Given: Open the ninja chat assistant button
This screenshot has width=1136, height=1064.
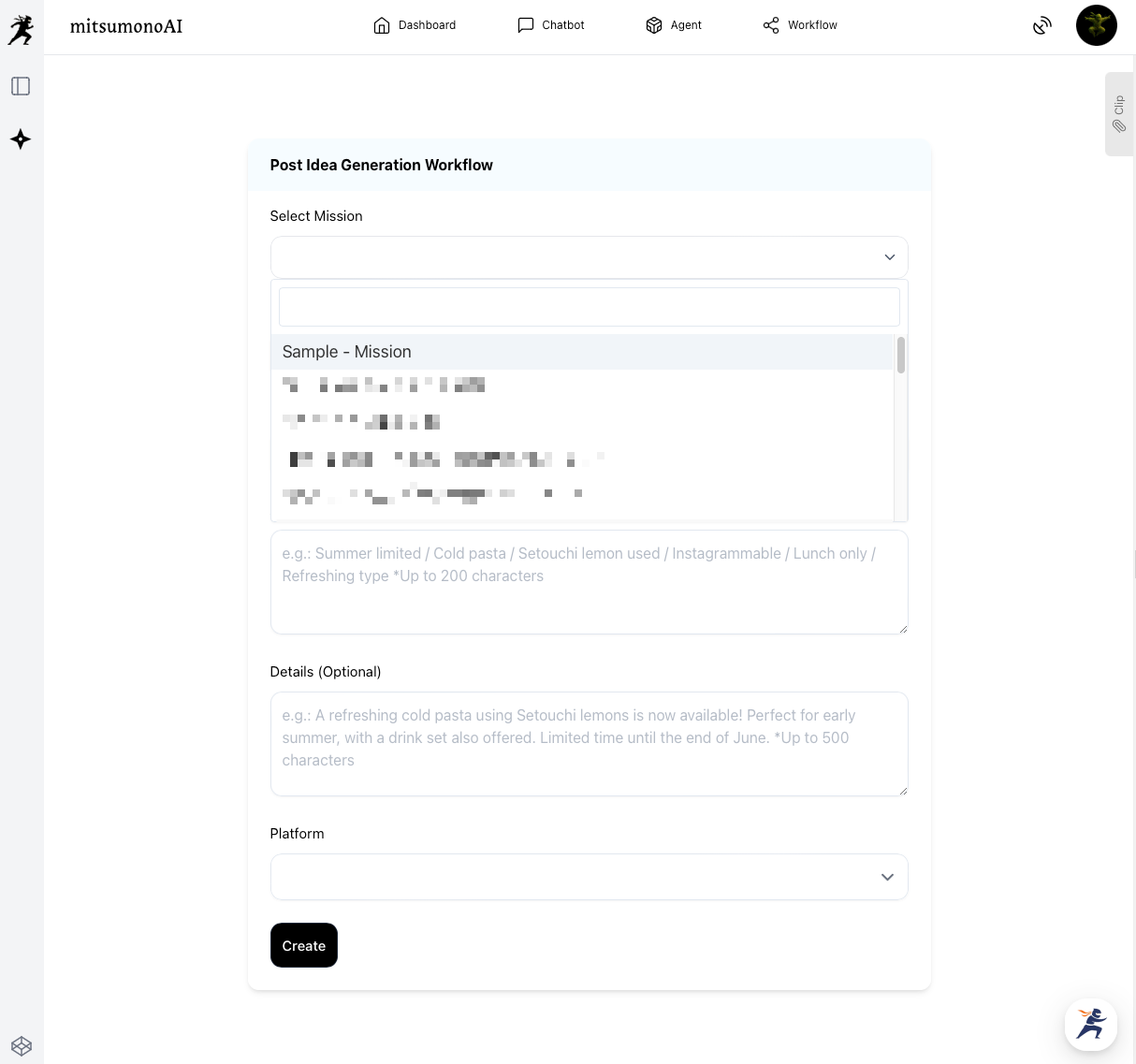Looking at the screenshot, I should [1090, 1024].
